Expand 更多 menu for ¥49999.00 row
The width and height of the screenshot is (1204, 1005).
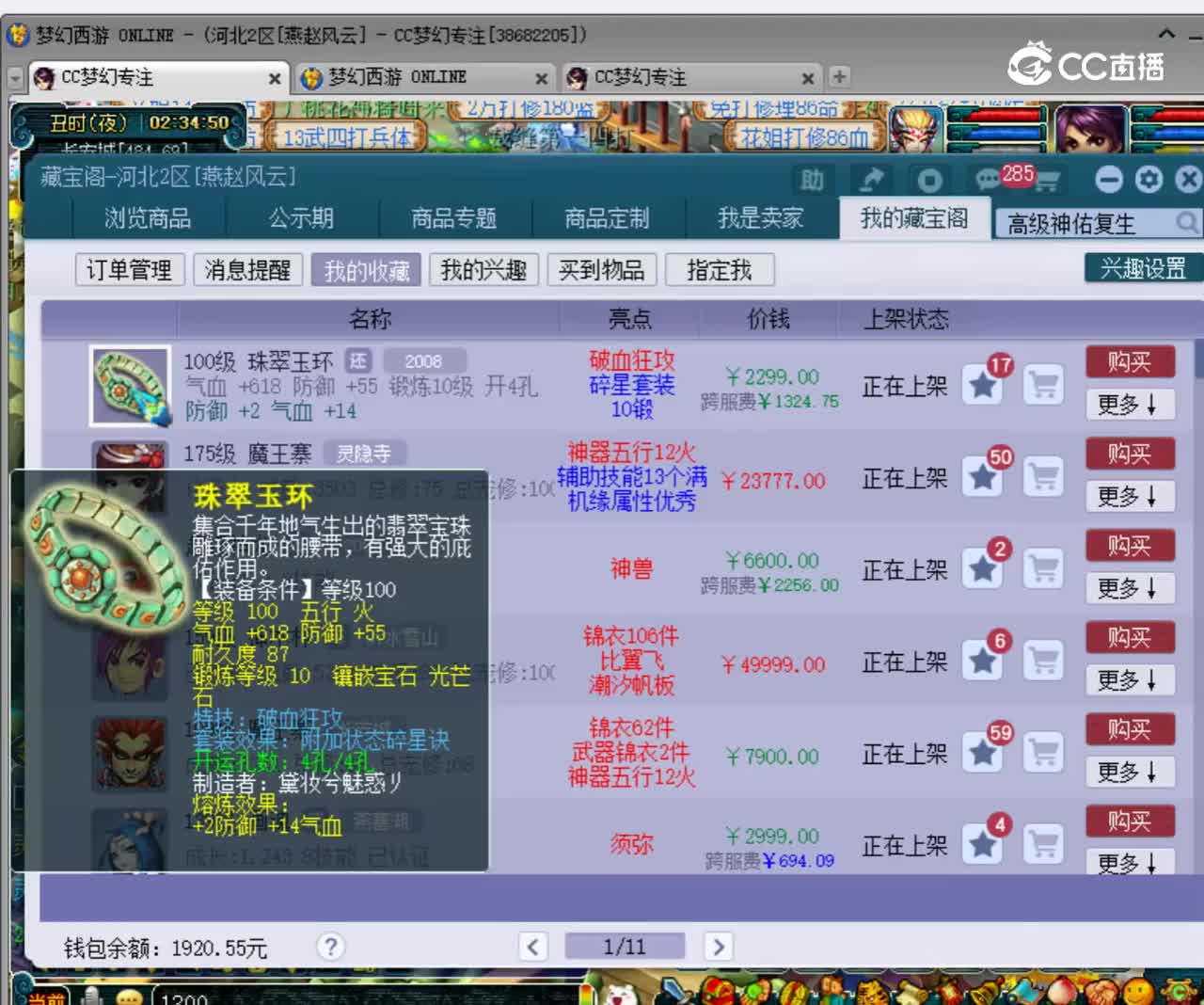[1129, 679]
